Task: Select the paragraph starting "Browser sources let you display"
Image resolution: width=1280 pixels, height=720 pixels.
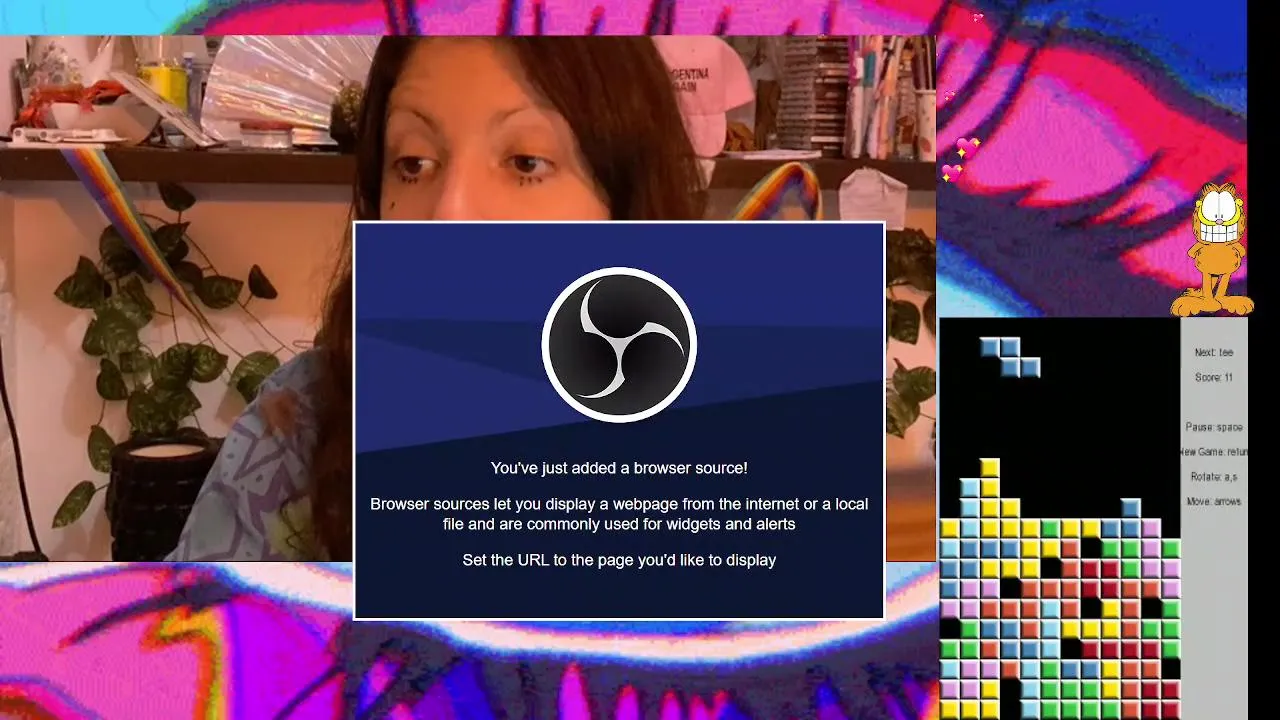Action: (619, 514)
